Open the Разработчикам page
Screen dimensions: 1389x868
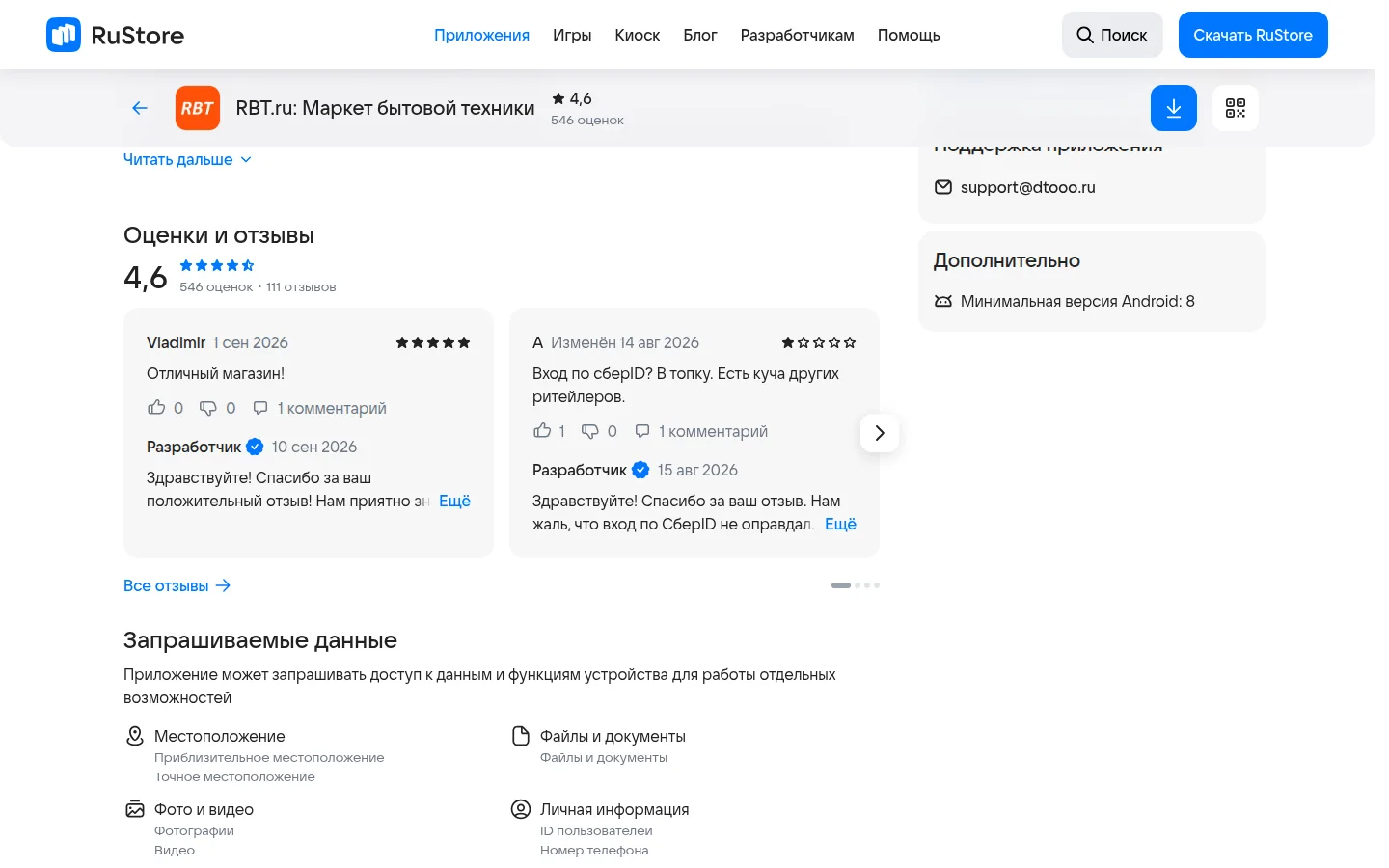tap(798, 35)
